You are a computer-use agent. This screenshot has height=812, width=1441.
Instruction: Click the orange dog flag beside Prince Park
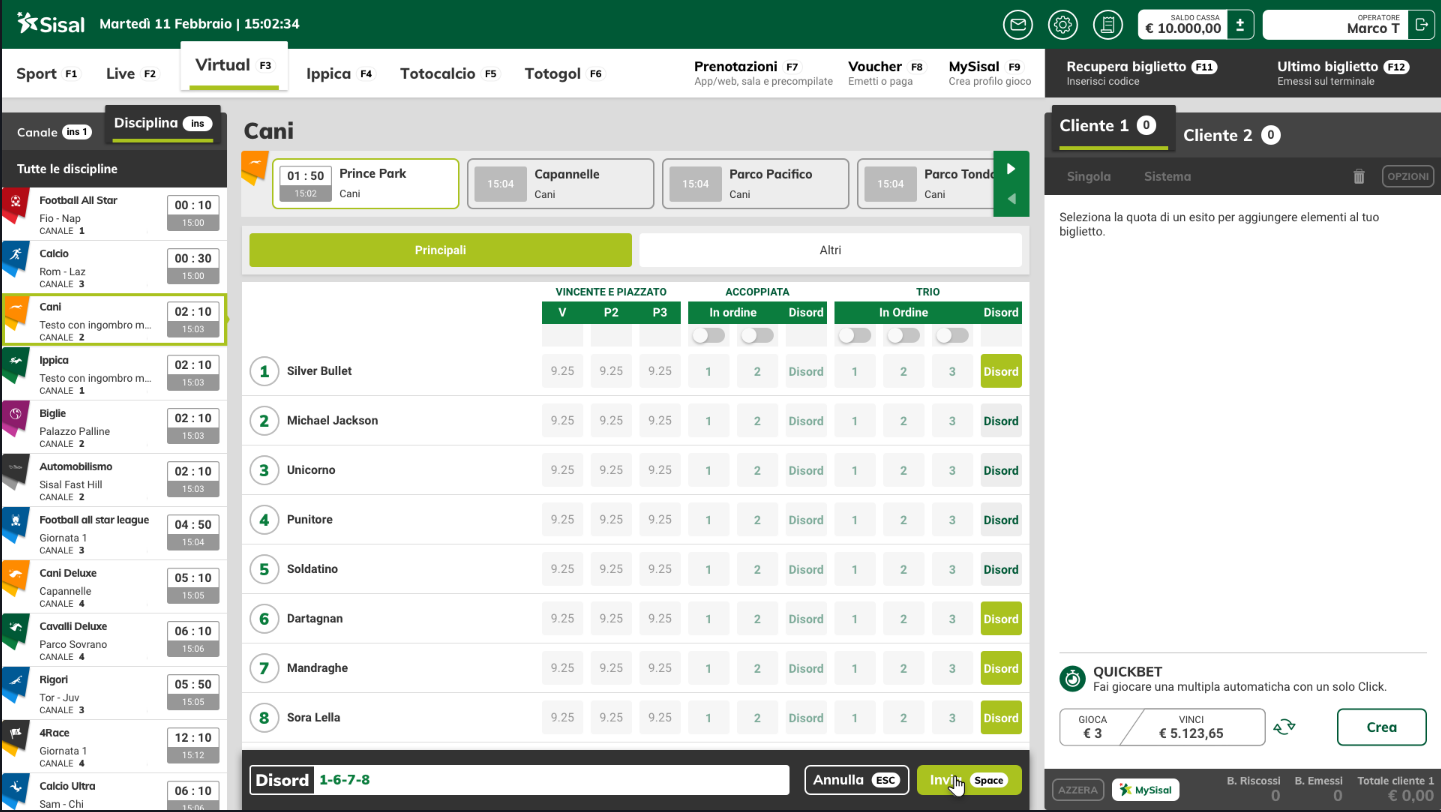click(x=255, y=169)
